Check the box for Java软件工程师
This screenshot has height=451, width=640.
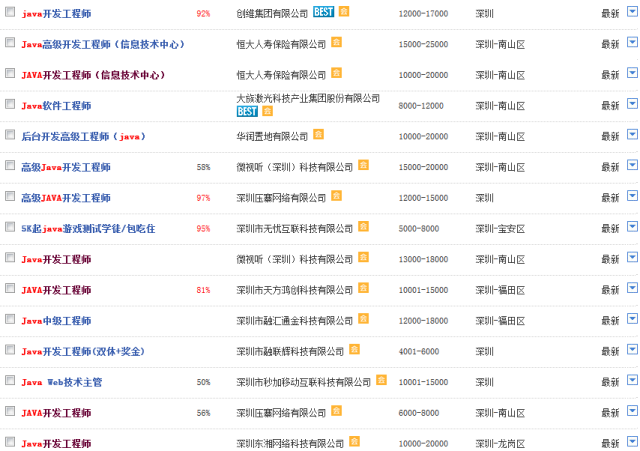click(10, 104)
